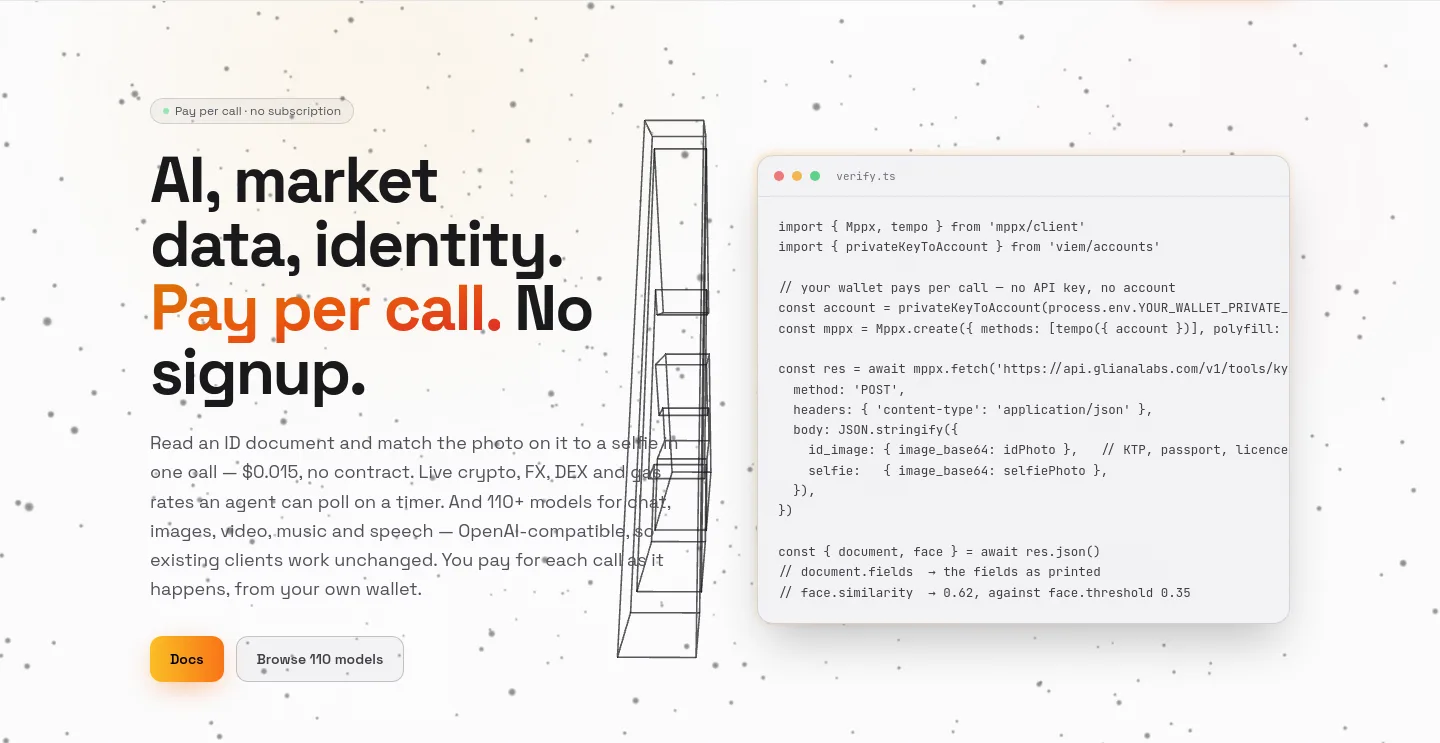Click the AI, market heading line

(x=294, y=181)
